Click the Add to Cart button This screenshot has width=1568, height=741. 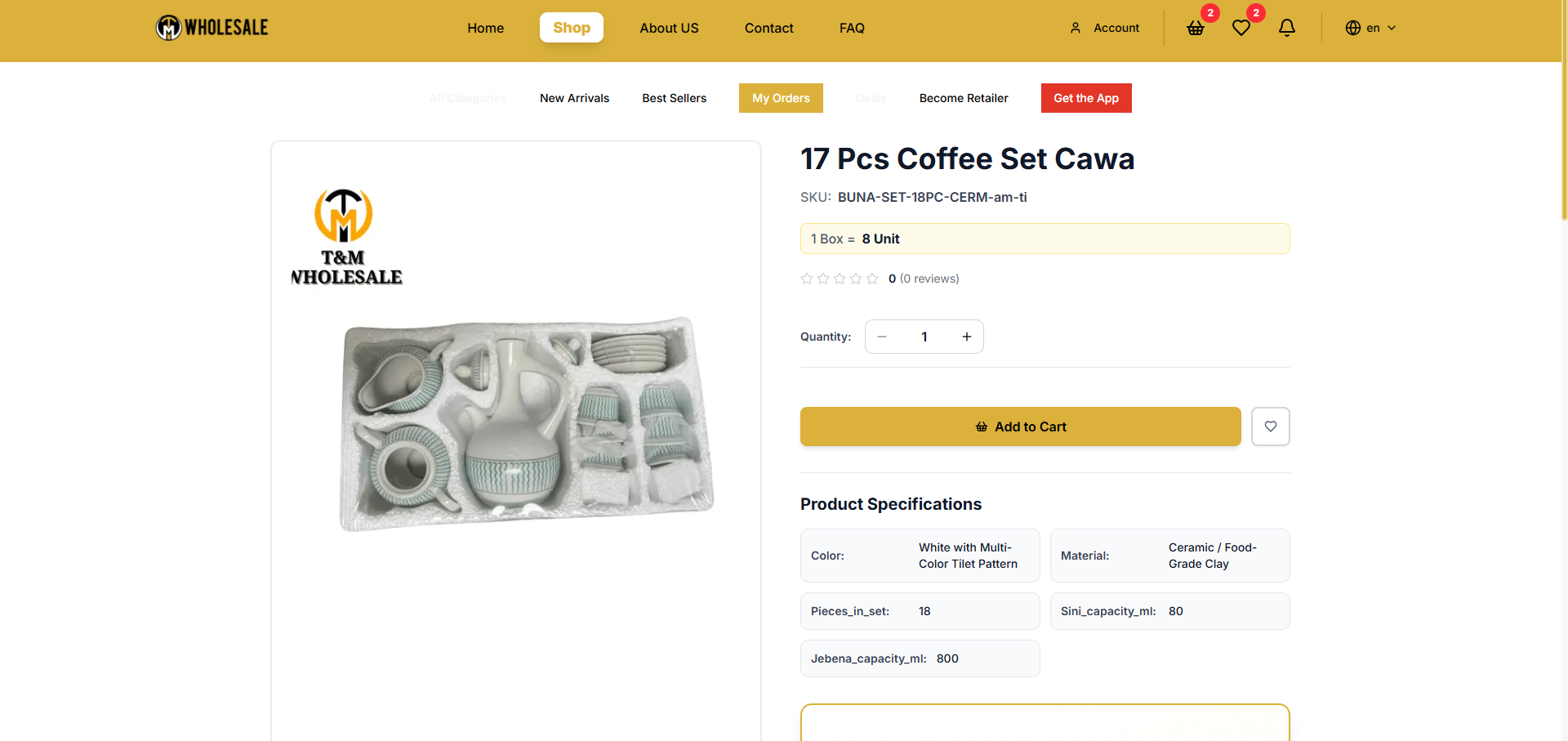click(x=1020, y=426)
